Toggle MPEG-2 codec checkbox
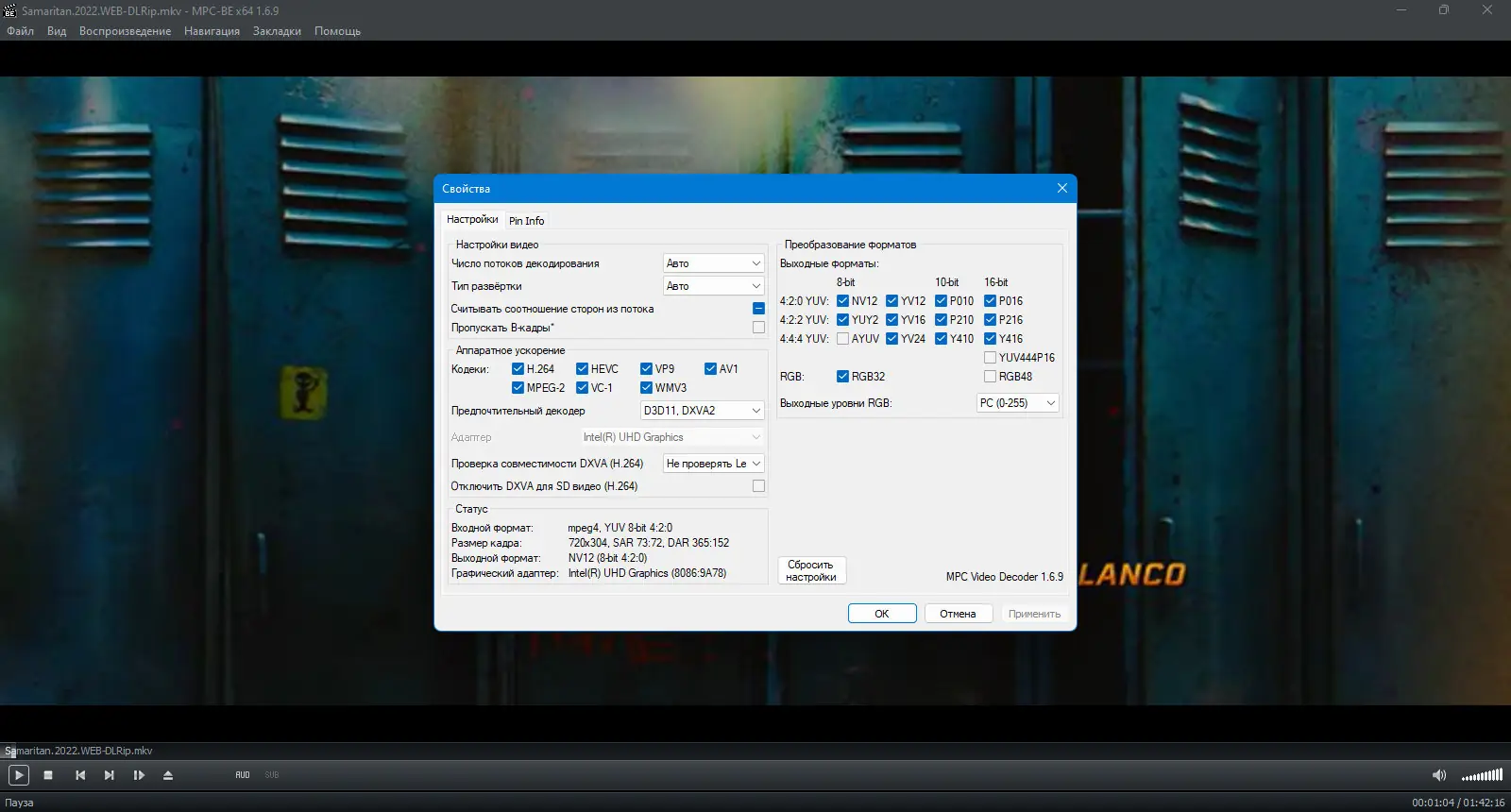 coord(518,388)
